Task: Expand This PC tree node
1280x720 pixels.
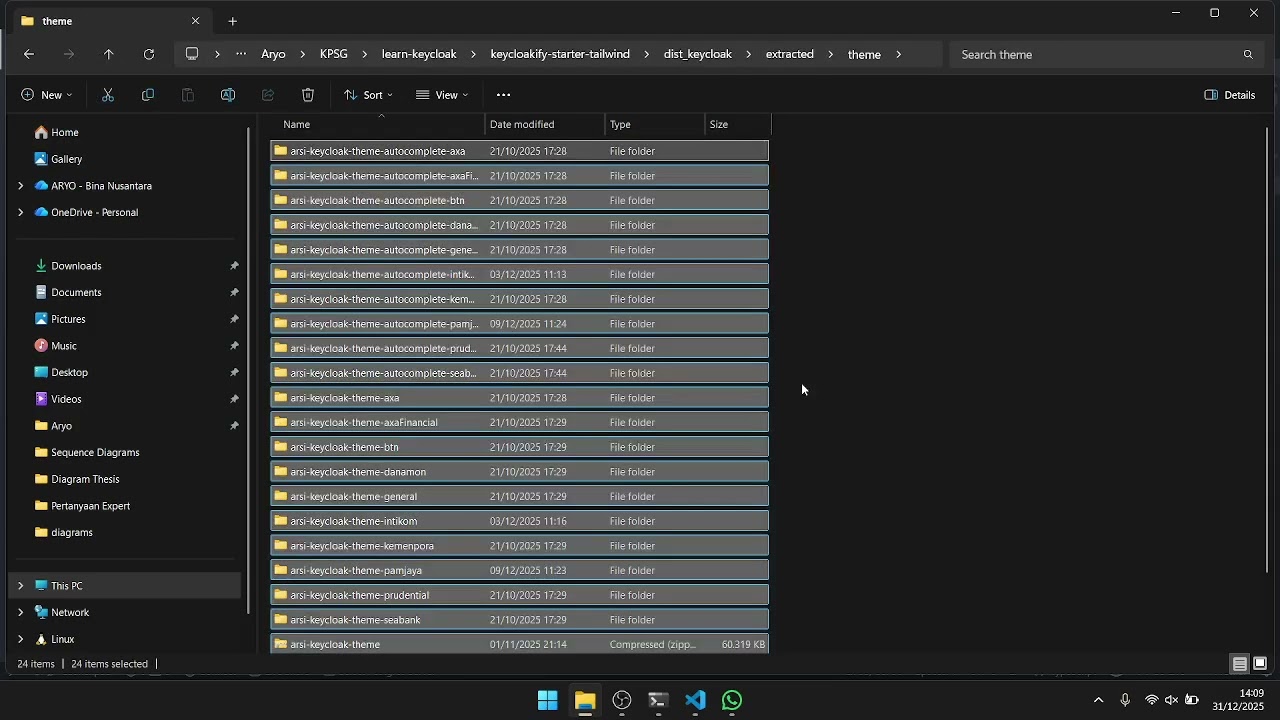Action: point(20,586)
